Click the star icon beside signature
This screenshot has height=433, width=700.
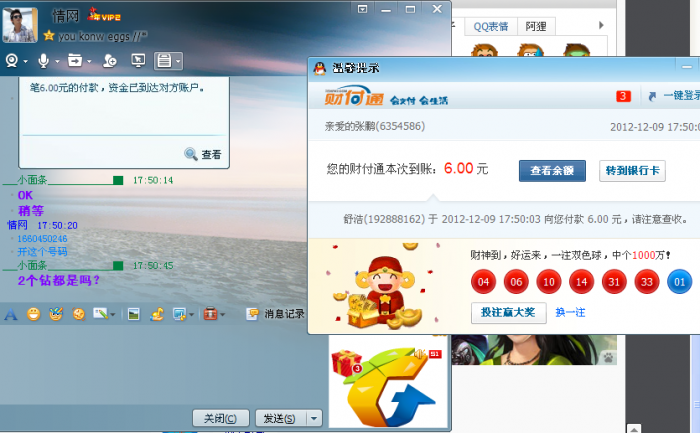(x=49, y=36)
